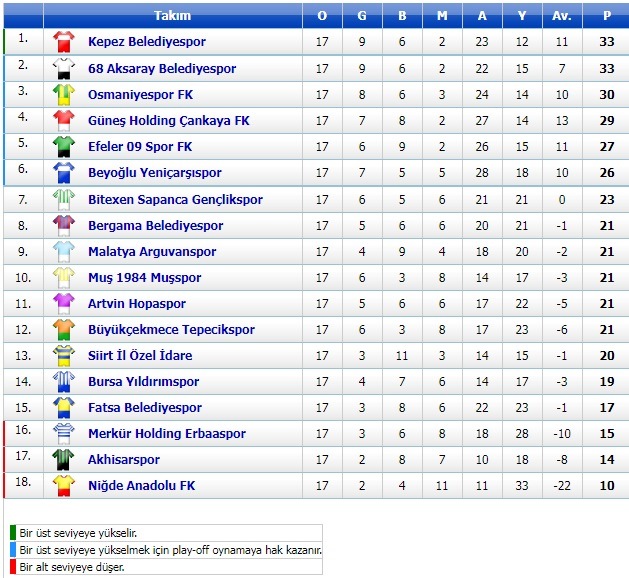The width and height of the screenshot is (629, 578).
Task: Click Efeler 09 Spor FK's green jersey
Action: [64, 147]
